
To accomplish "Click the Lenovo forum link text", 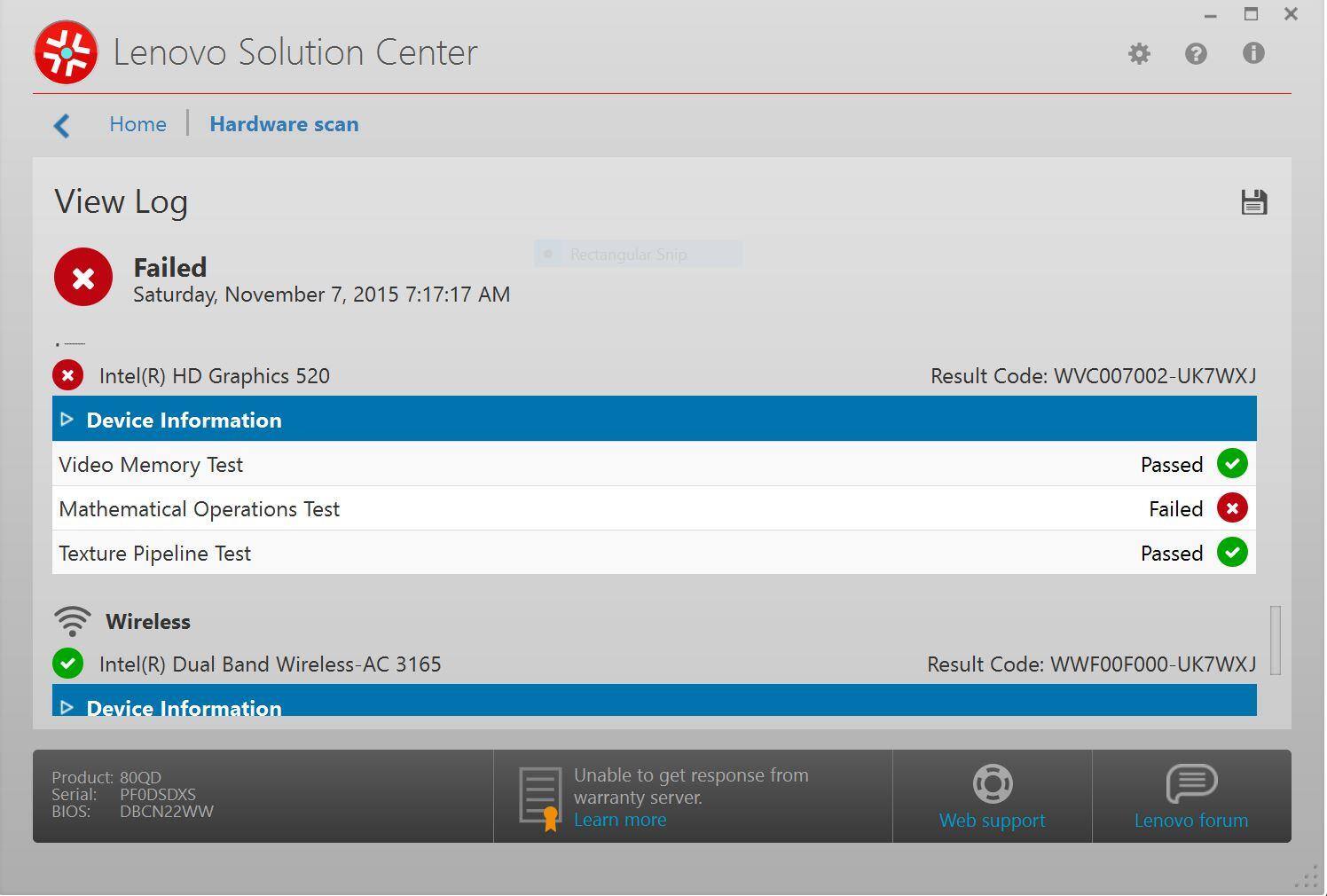I will (1190, 821).
